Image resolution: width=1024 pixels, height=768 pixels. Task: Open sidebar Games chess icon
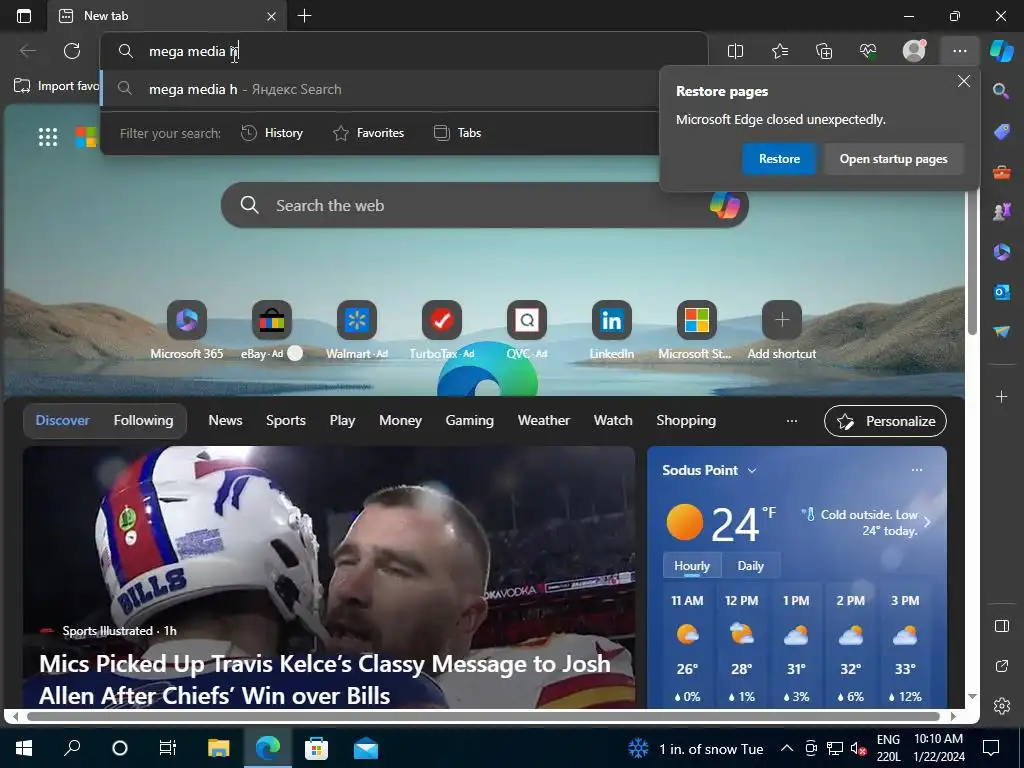click(1001, 212)
